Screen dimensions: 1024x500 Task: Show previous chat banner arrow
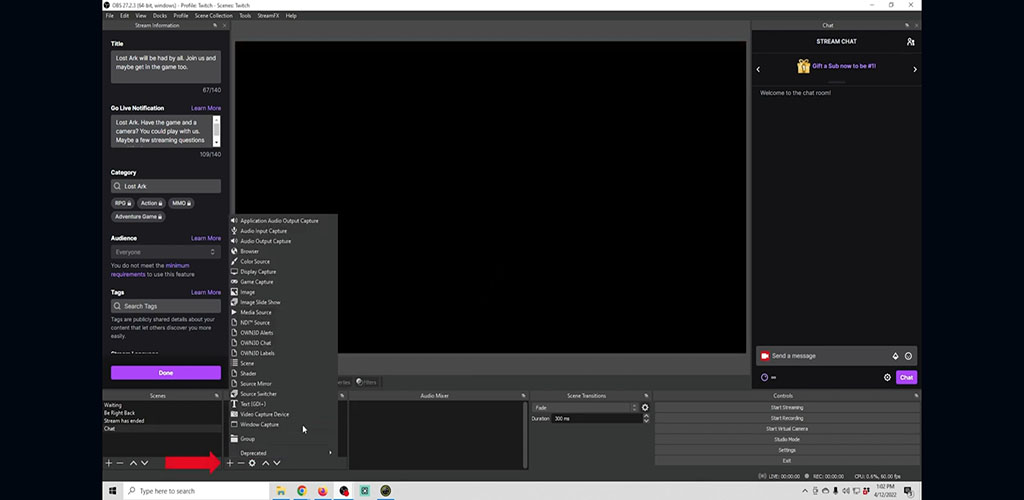pyautogui.click(x=758, y=69)
